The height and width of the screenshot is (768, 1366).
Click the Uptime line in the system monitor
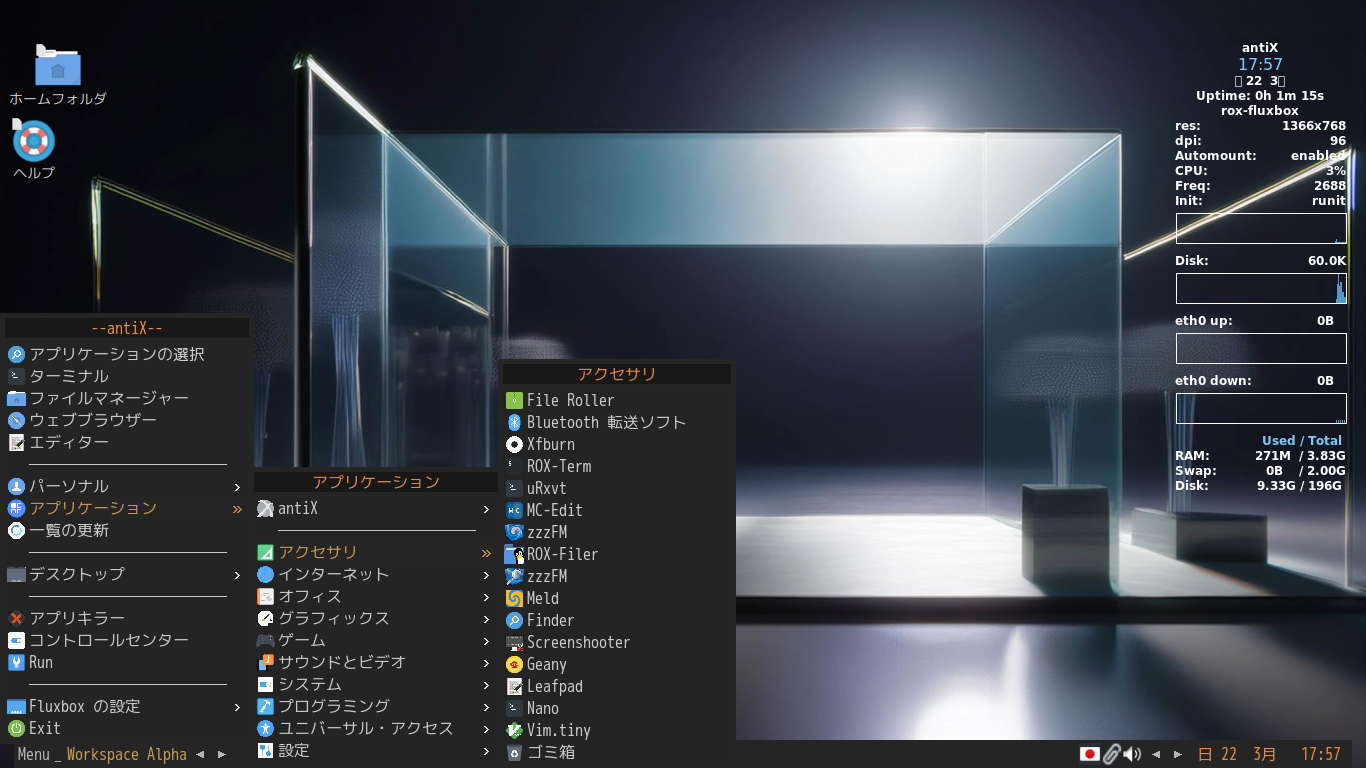[x=1260, y=96]
